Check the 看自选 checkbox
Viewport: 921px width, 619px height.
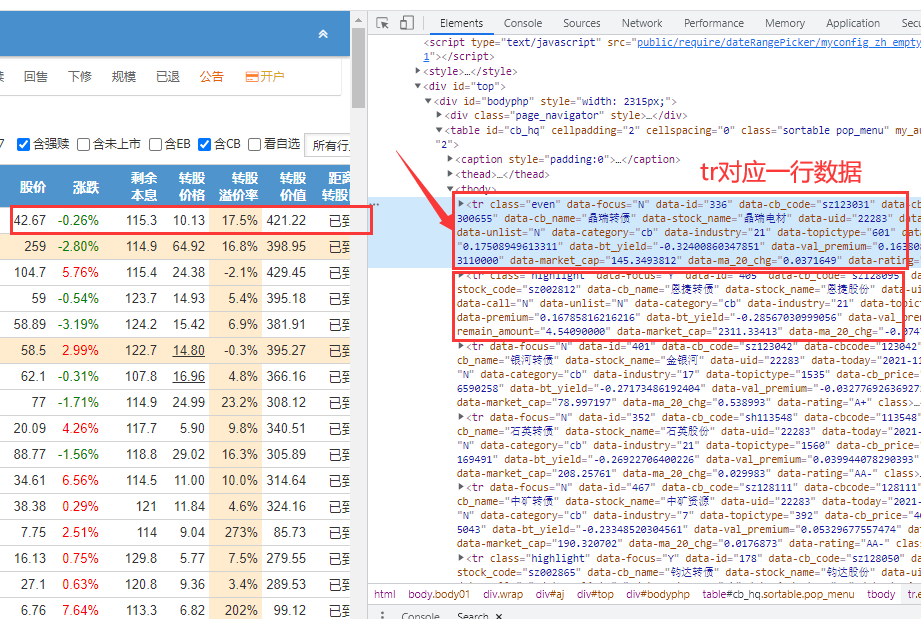pos(255,143)
